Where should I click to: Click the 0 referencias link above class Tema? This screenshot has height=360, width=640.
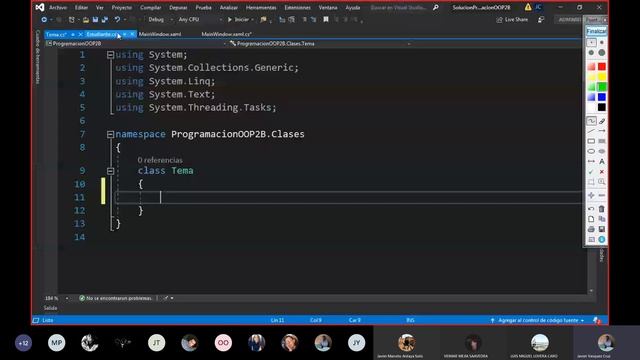[160, 160]
